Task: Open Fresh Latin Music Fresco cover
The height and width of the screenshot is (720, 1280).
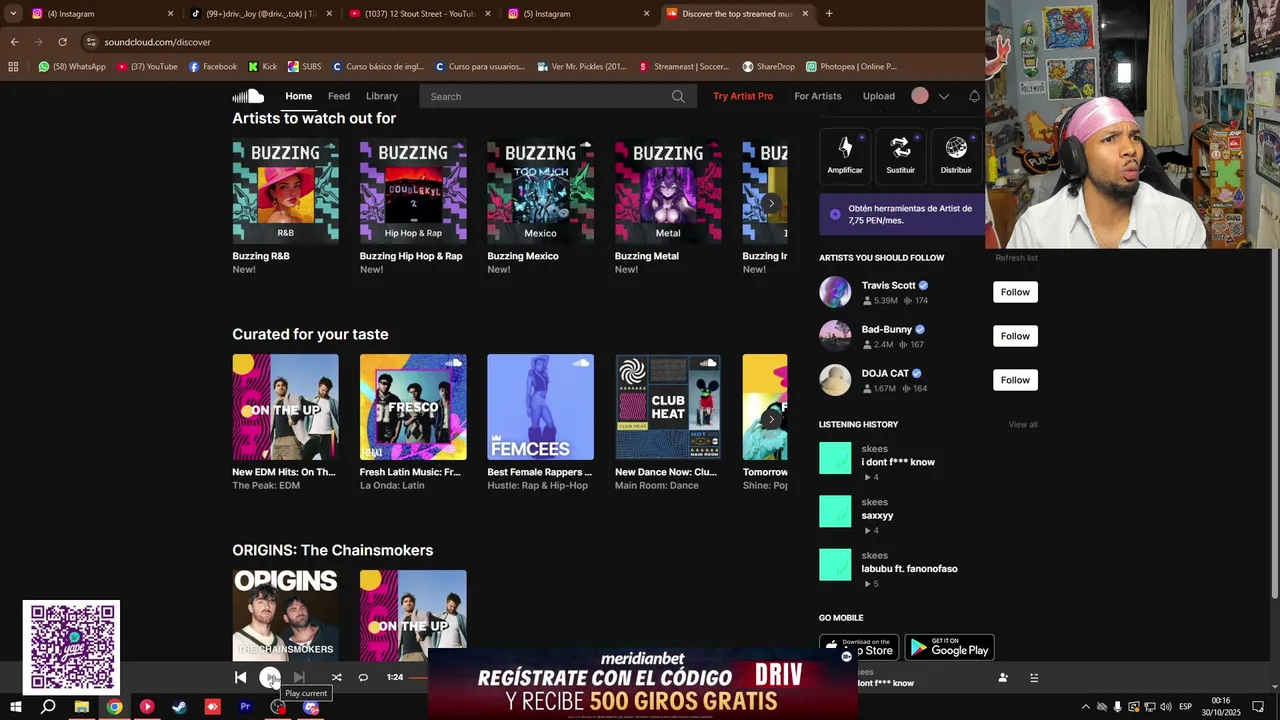Action: [413, 407]
